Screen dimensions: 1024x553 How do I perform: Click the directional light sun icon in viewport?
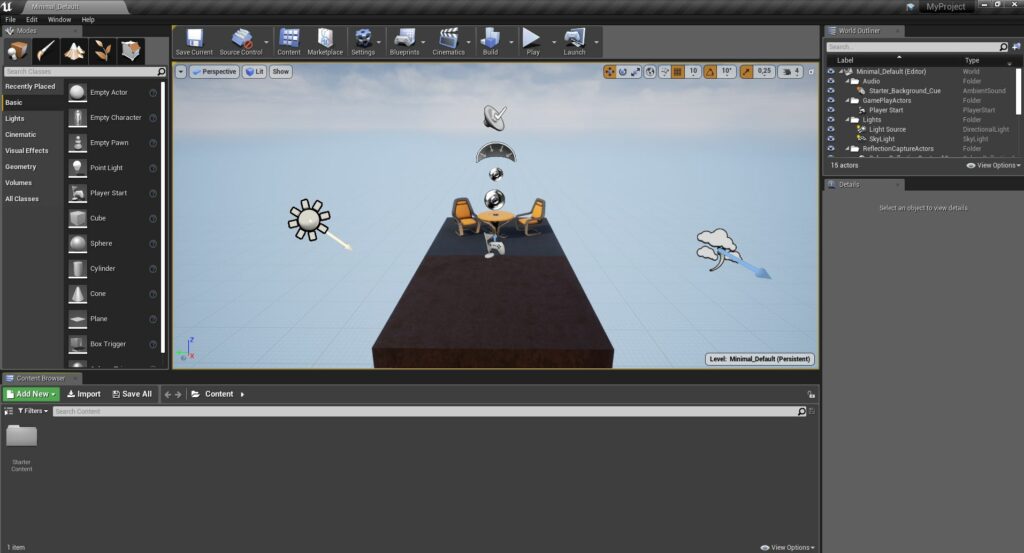pyautogui.click(x=309, y=219)
